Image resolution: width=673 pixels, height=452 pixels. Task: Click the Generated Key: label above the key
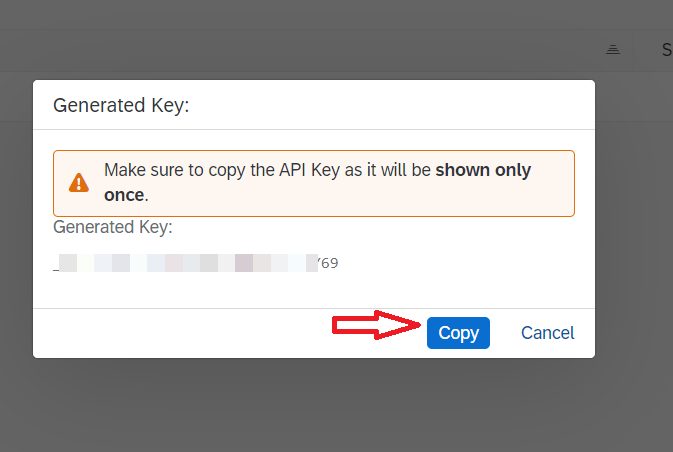pyautogui.click(x=112, y=227)
